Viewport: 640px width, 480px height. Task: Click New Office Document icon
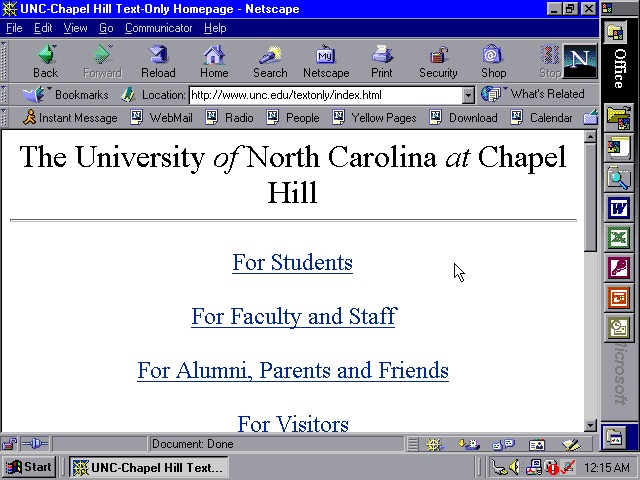(619, 148)
